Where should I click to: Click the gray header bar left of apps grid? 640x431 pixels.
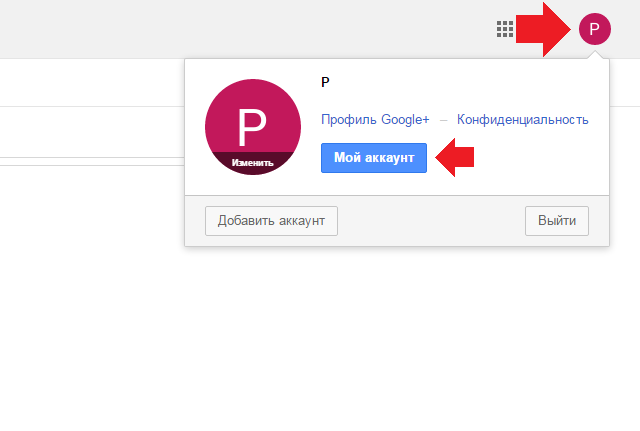[245, 29]
